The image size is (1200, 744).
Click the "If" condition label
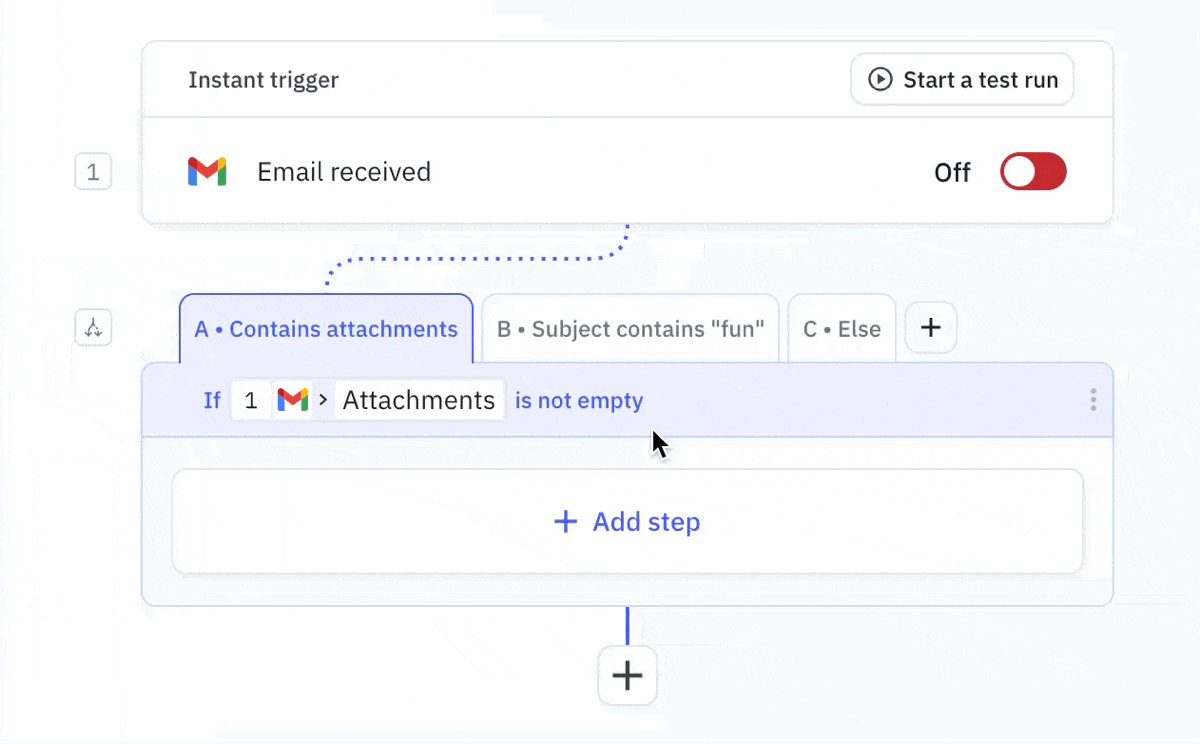click(x=211, y=399)
